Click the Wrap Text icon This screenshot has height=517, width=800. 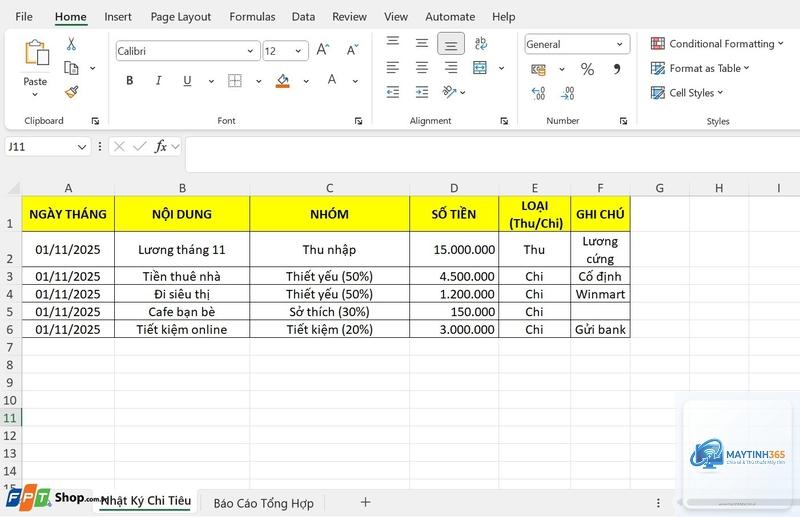[481, 43]
